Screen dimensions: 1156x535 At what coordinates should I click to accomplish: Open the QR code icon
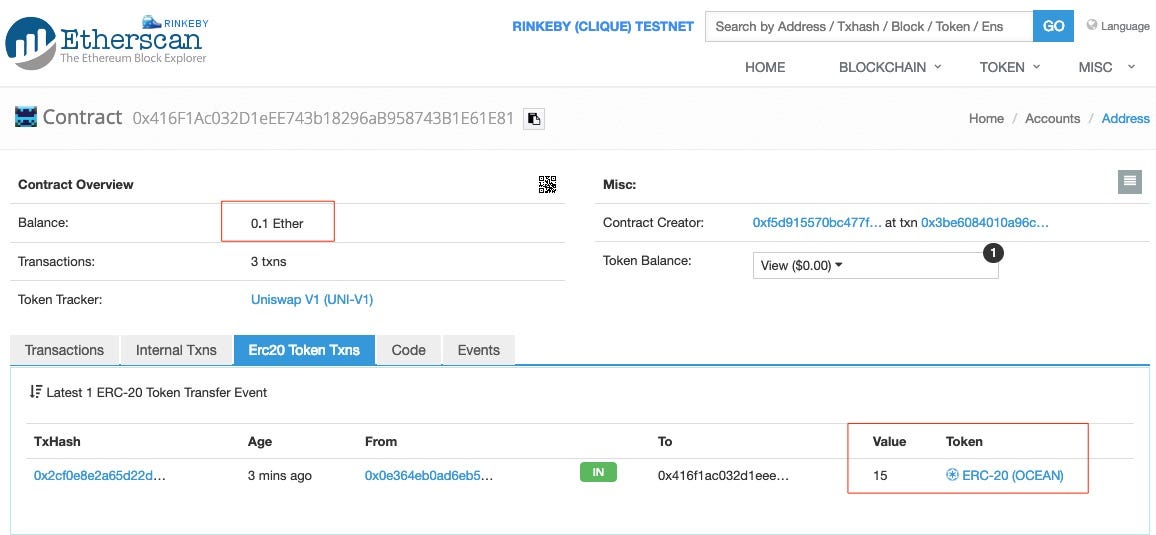click(x=547, y=184)
